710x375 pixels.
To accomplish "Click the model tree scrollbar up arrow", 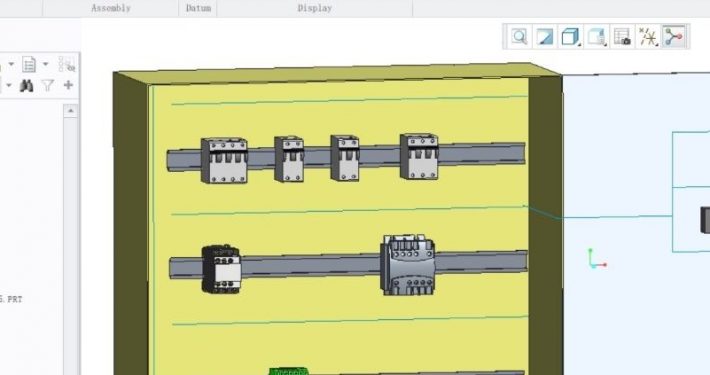I will pyautogui.click(x=71, y=111).
